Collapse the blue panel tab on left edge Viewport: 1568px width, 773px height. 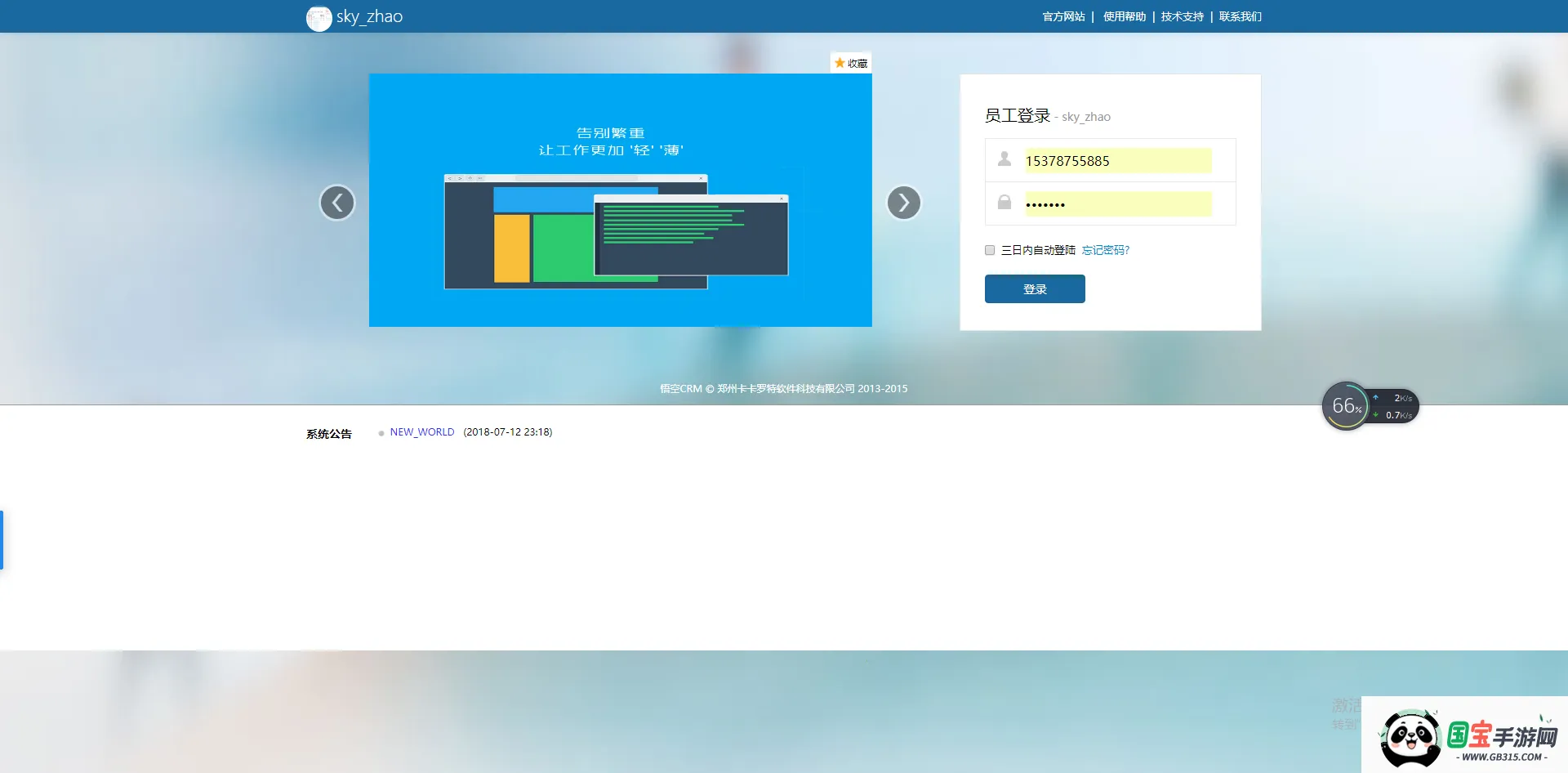(x=2, y=539)
